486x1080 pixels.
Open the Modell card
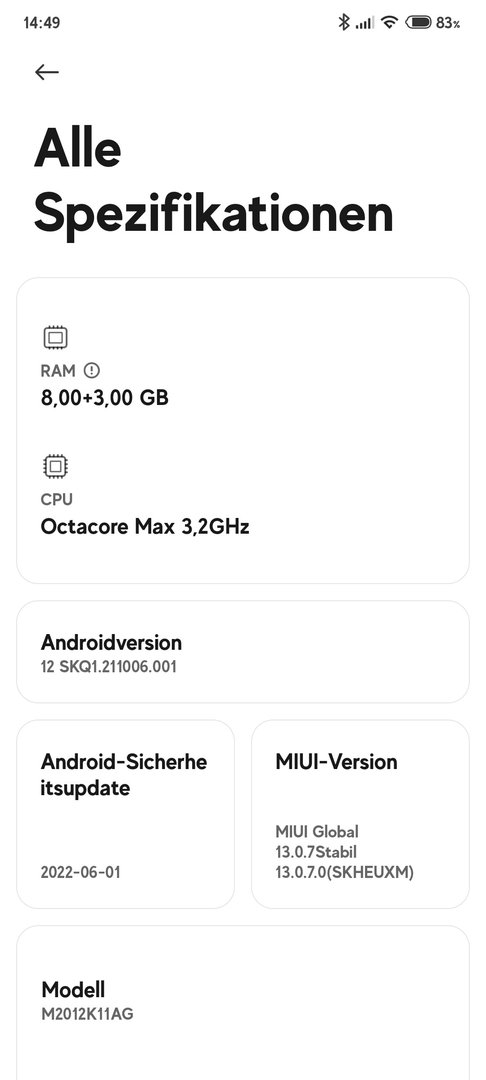point(243,1003)
